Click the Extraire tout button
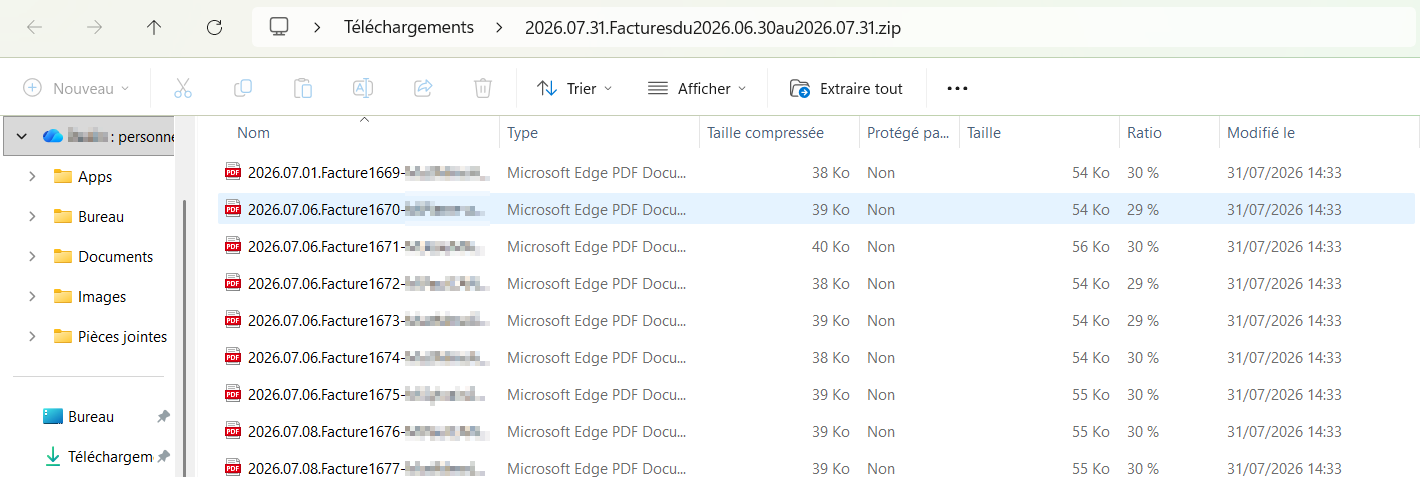Viewport: 1420px width, 477px height. tap(846, 88)
